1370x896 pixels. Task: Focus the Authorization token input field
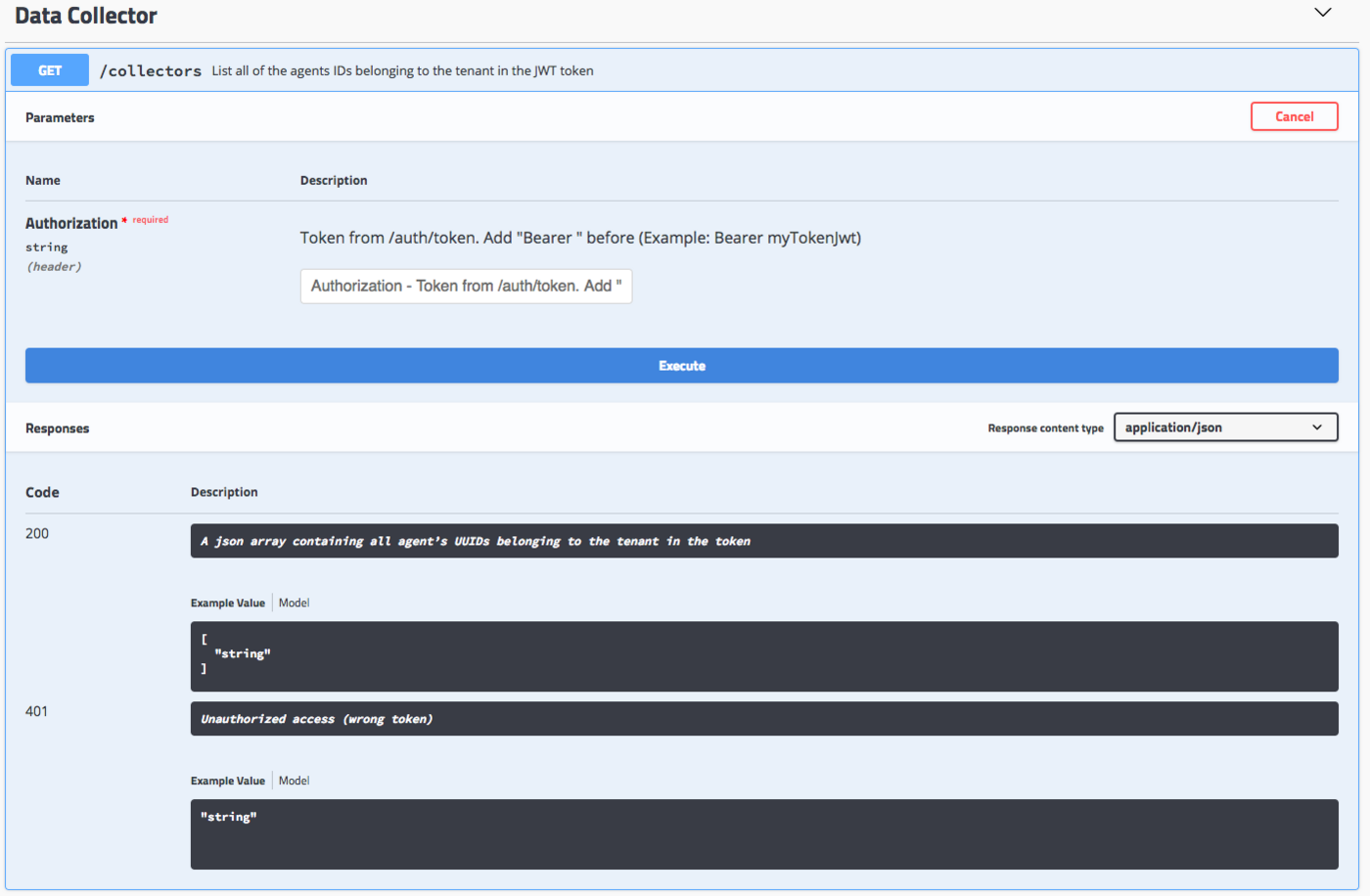pos(466,286)
